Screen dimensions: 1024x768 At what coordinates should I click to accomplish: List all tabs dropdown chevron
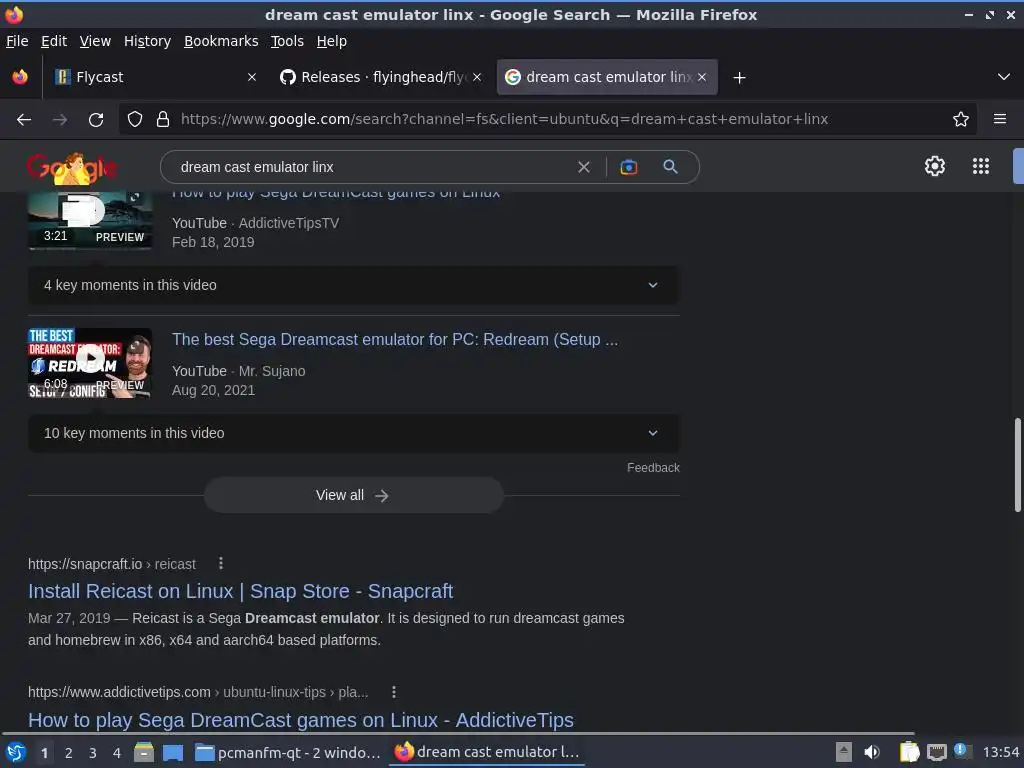[x=1004, y=77]
